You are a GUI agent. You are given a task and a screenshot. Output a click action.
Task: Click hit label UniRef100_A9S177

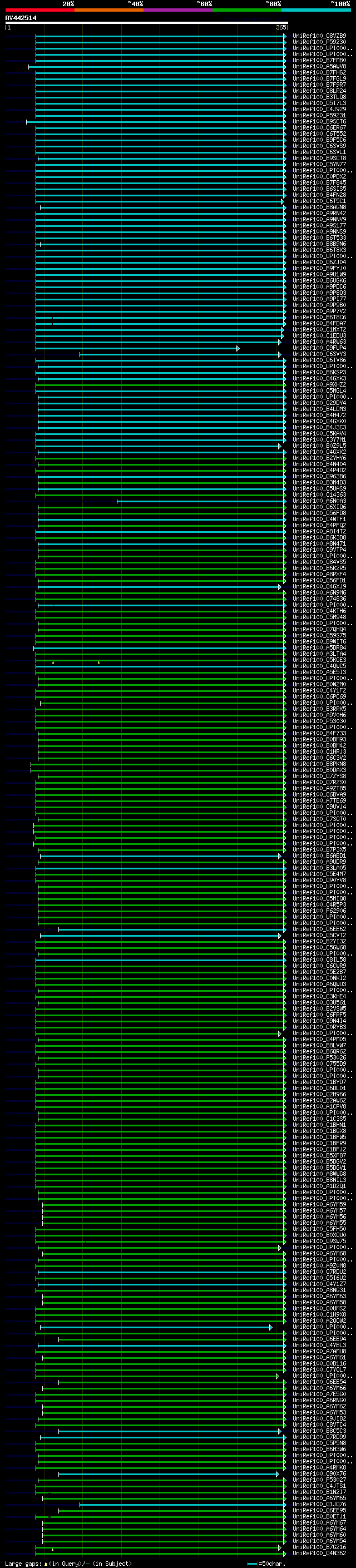tap(319, 226)
